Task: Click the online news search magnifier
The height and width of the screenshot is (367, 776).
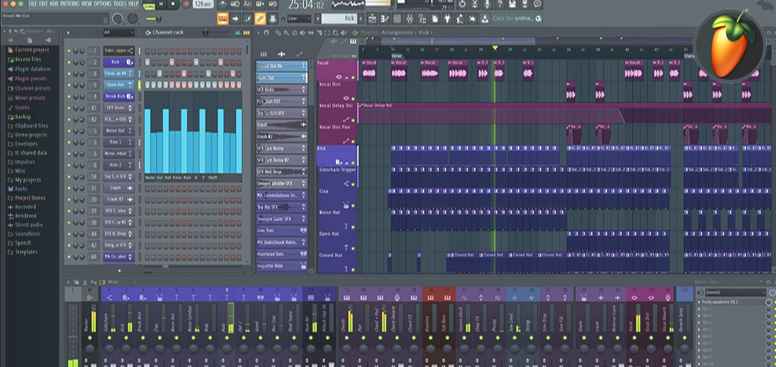Action: click(538, 19)
